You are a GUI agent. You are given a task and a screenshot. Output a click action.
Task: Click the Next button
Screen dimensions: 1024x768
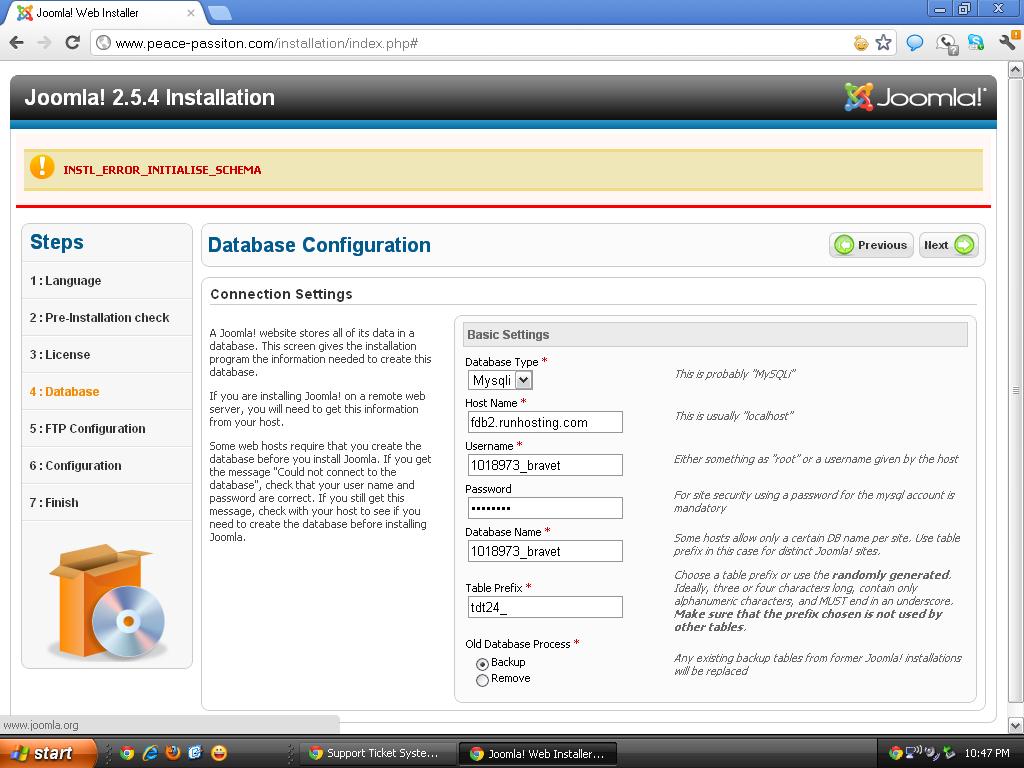point(948,245)
